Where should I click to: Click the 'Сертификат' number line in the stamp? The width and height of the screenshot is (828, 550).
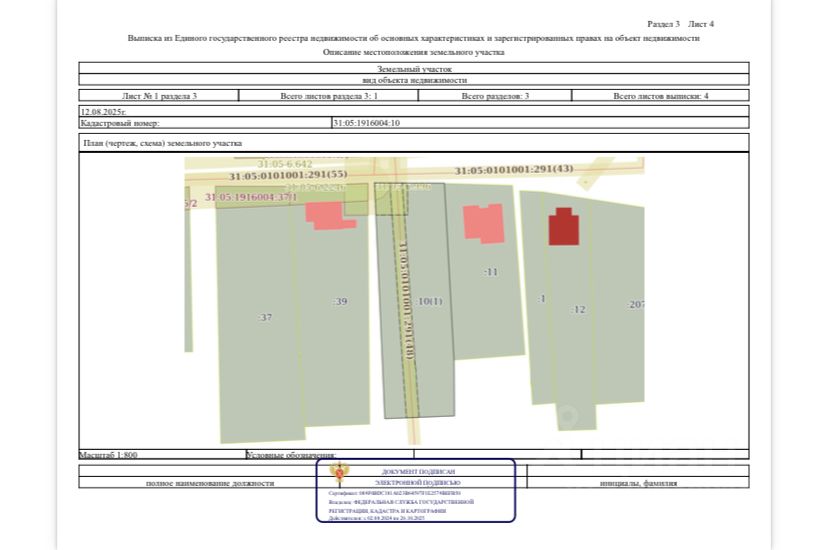[x=394, y=494]
